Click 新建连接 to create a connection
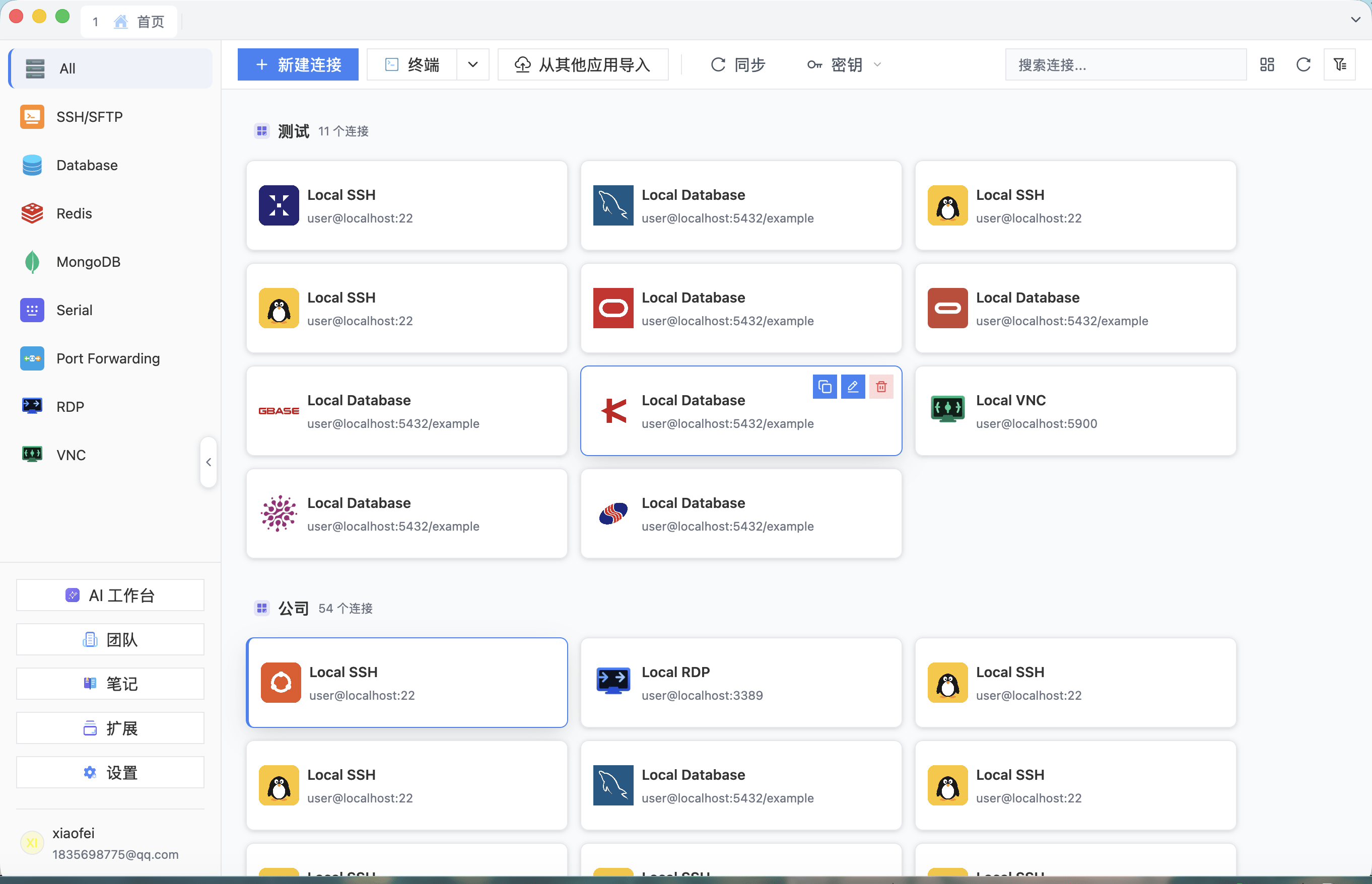Image resolution: width=1372 pixels, height=884 pixels. click(298, 64)
